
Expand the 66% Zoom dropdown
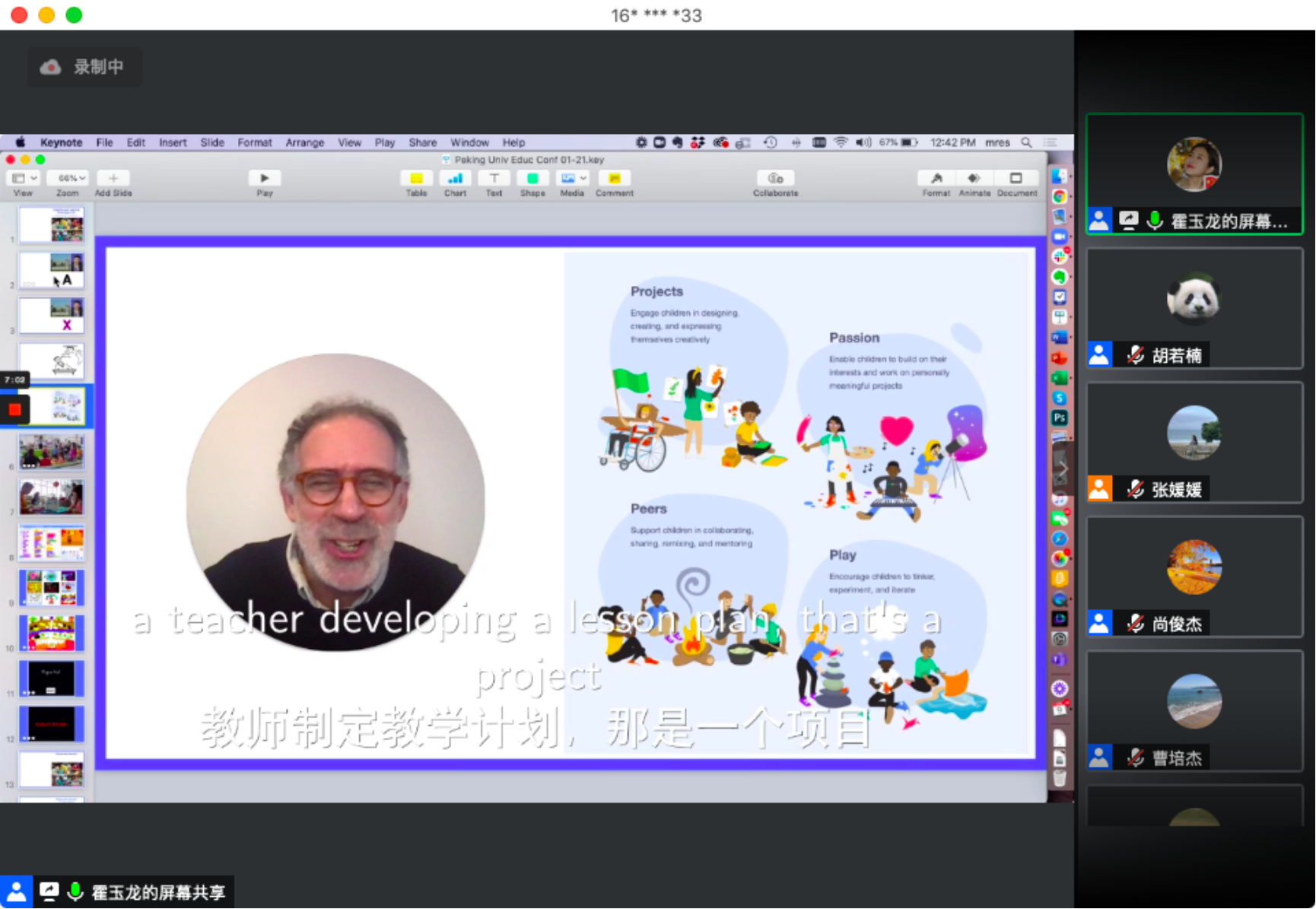[x=68, y=179]
